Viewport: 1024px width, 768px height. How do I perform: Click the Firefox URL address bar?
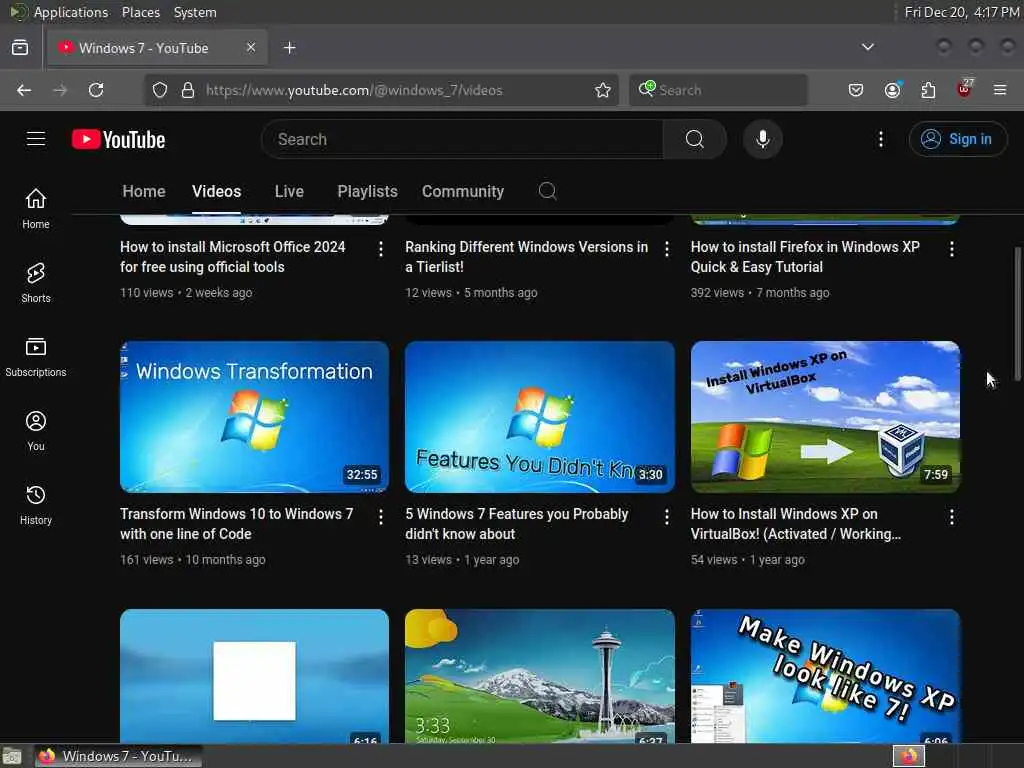381,90
